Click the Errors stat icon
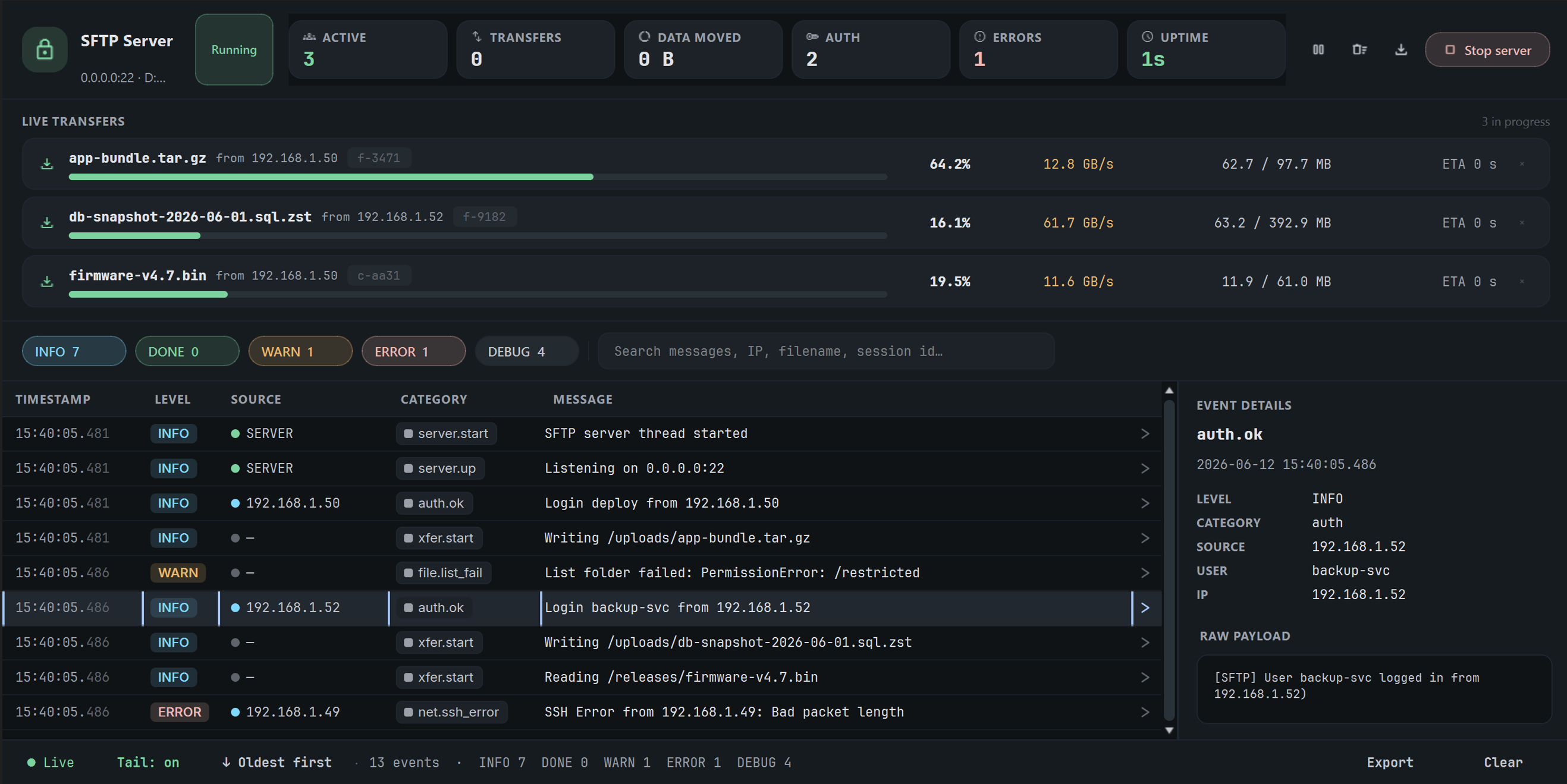This screenshot has width=1567, height=784. point(979,37)
